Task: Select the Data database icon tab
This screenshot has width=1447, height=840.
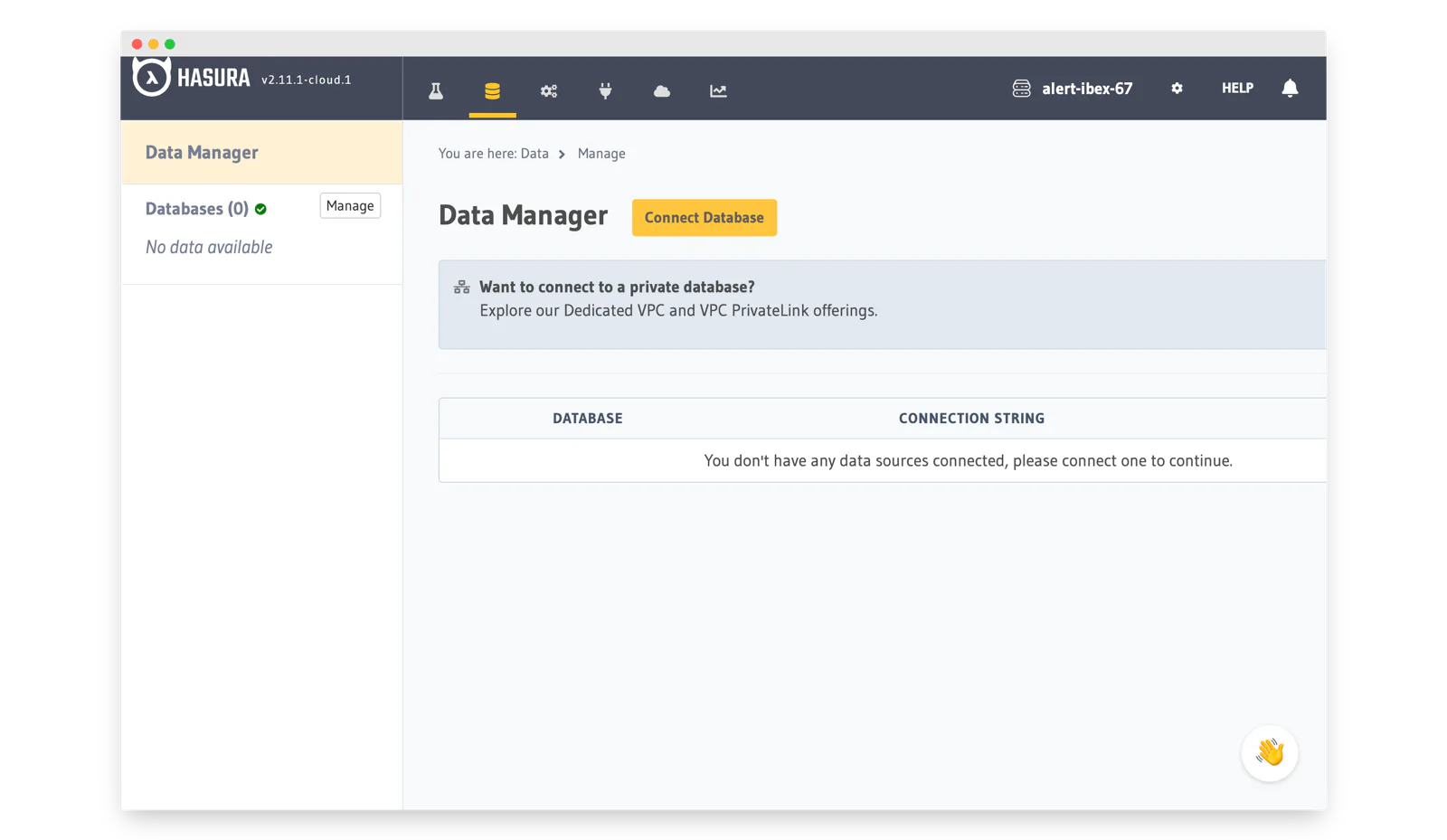Action: (492, 90)
